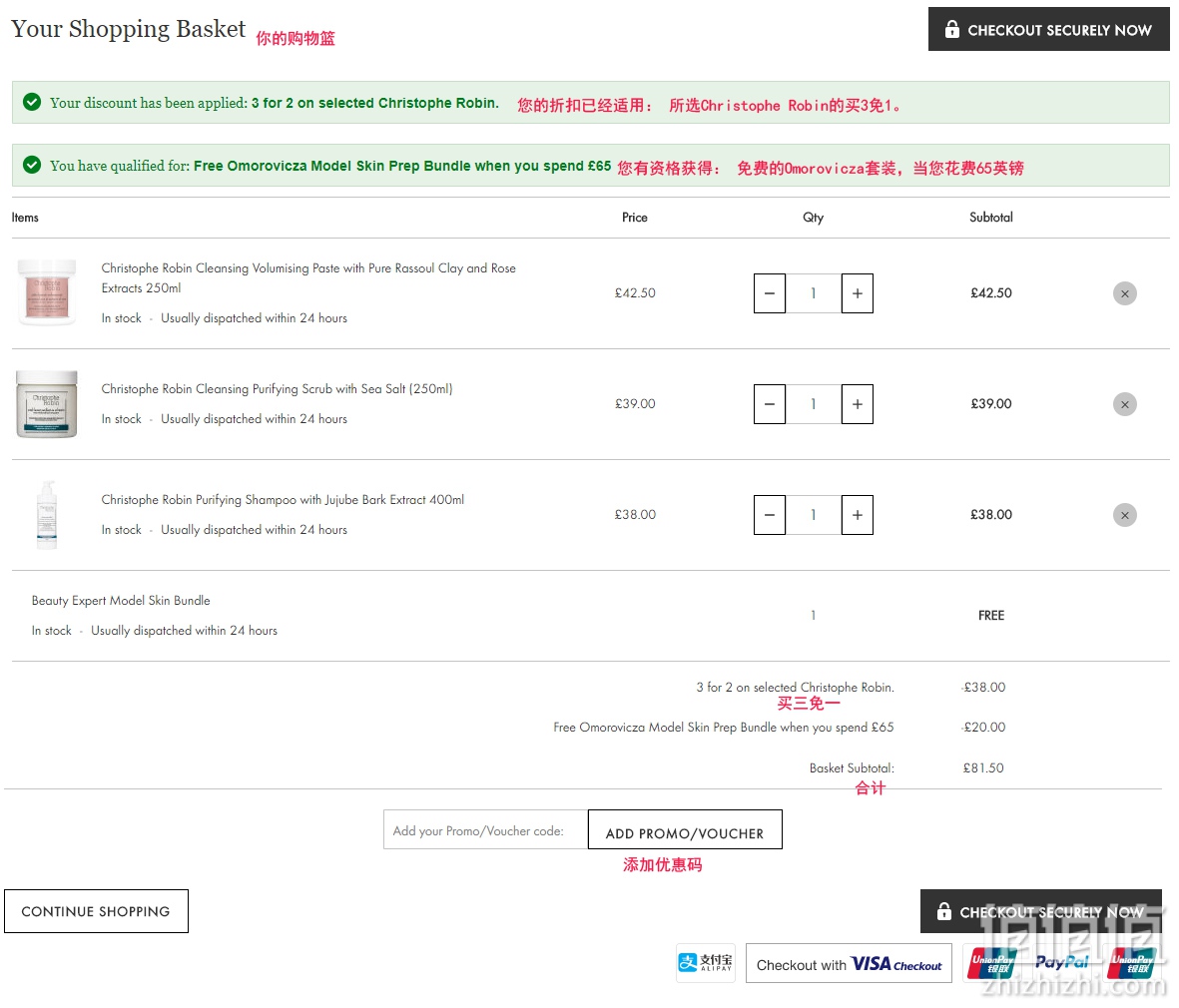
Task: Click the -£20.00 discount amount
Action: [983, 727]
